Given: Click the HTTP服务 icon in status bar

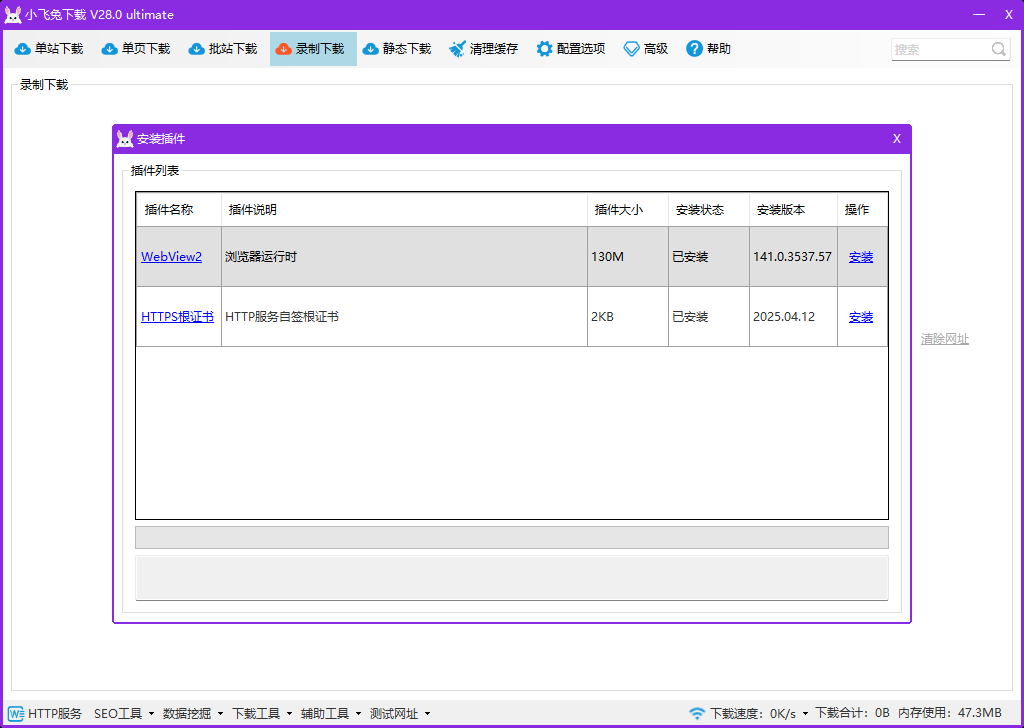Looking at the screenshot, I should pyautogui.click(x=16, y=713).
